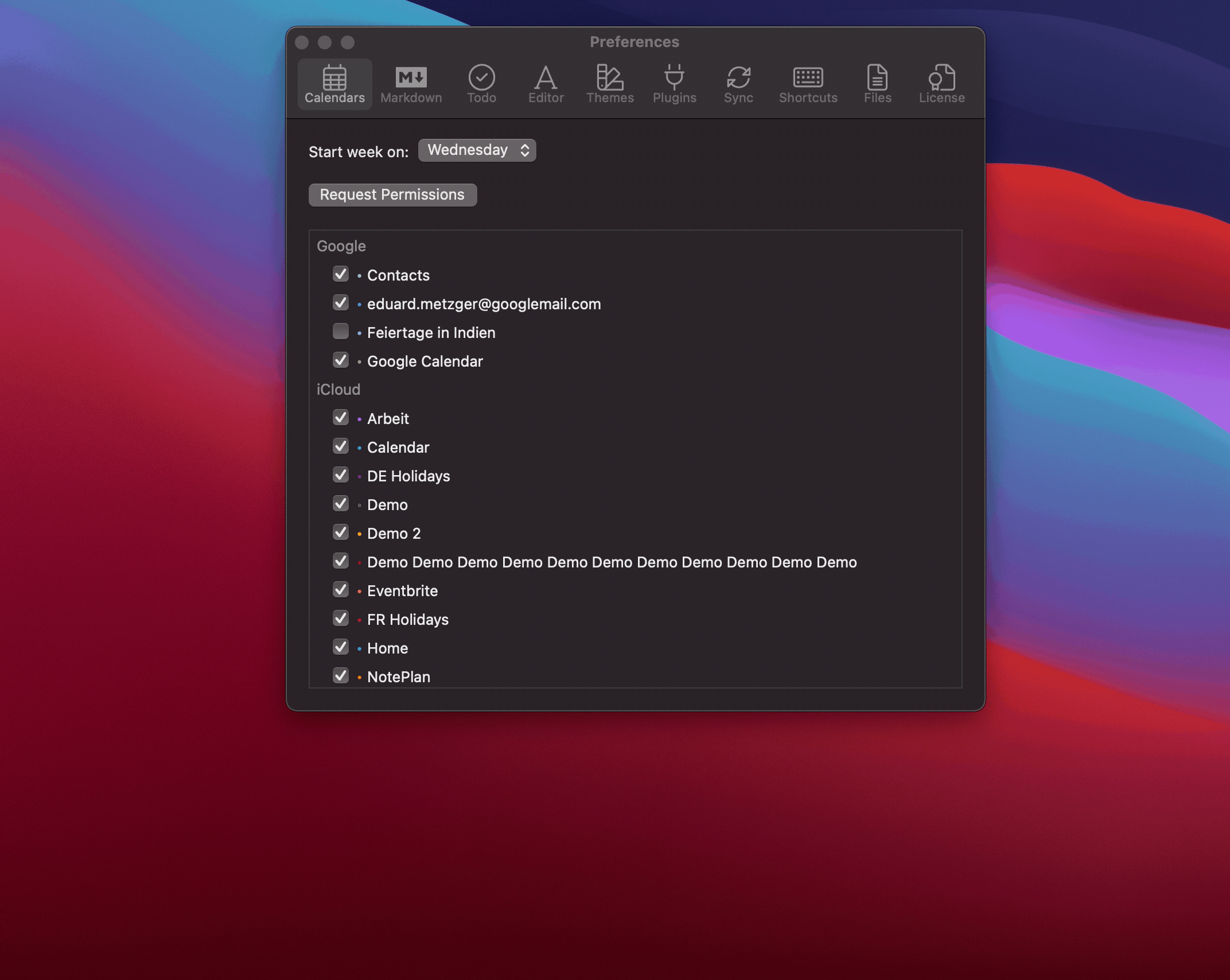The height and width of the screenshot is (980, 1230).
Task: Toggle the Demo calendar checkbox
Action: 341,504
